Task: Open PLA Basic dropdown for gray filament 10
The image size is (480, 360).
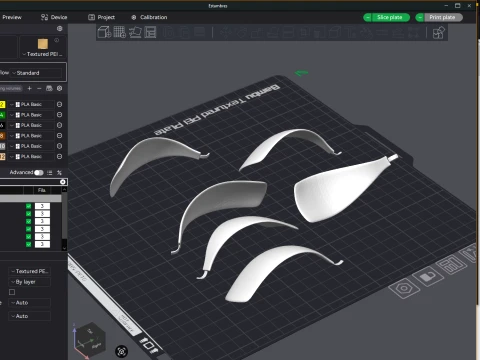Action: click(x=31, y=146)
